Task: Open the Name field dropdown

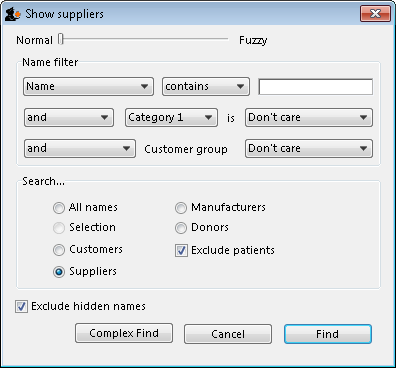Action: (88, 87)
